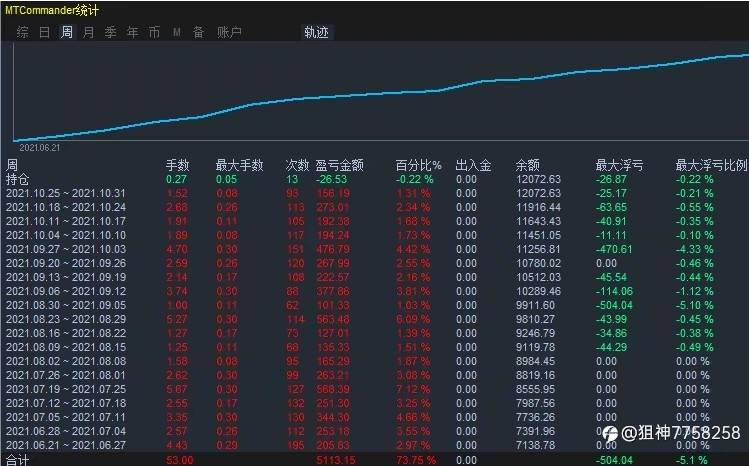Select week row 2021.06.21 ~ 2021.06.27
749x466 pixels.
pos(374,445)
